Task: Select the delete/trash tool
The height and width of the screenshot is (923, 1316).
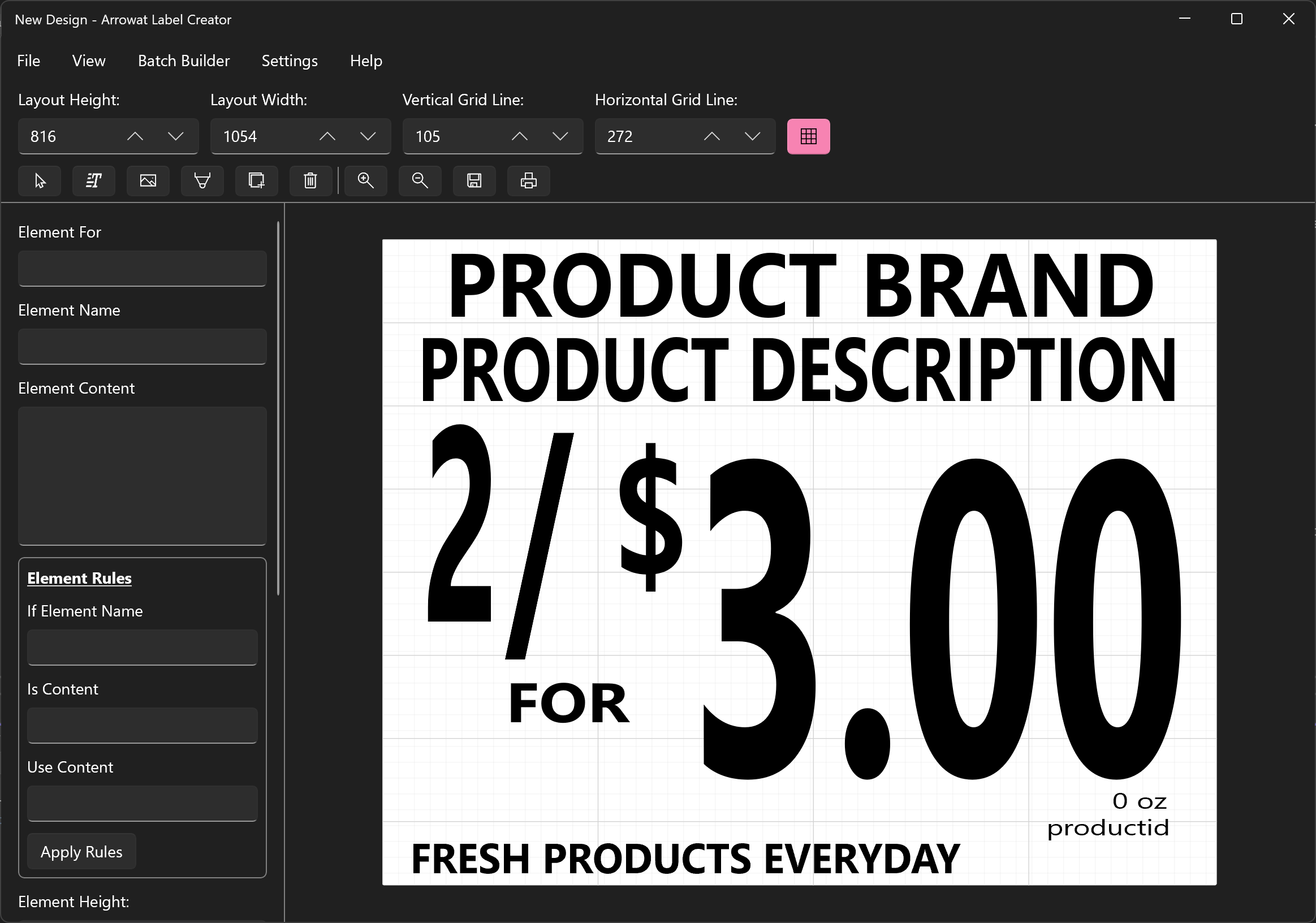Action: tap(311, 180)
